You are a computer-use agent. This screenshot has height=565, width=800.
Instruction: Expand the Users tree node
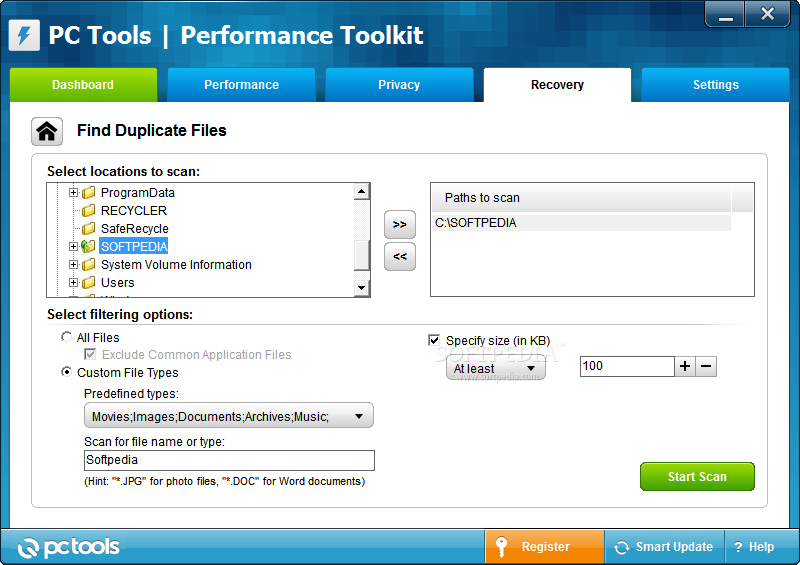pyautogui.click(x=73, y=282)
